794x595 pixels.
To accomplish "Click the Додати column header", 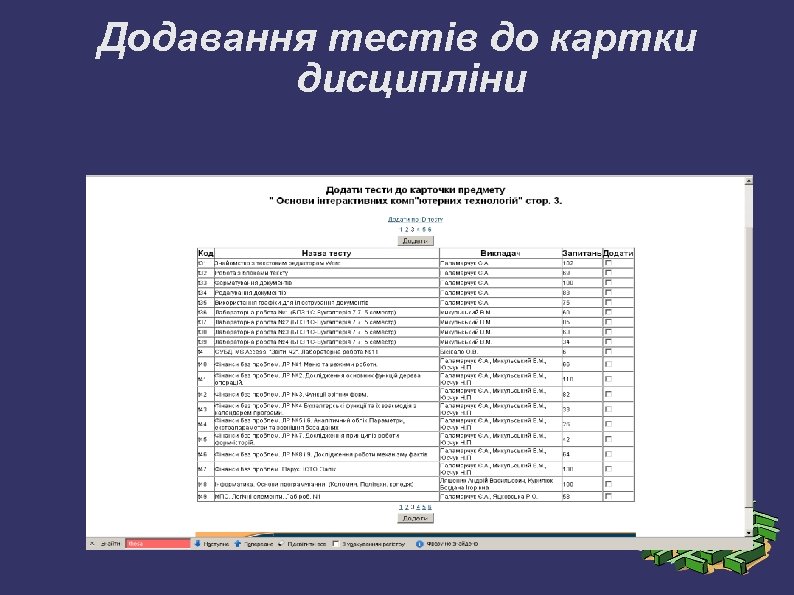I will pos(618,253).
